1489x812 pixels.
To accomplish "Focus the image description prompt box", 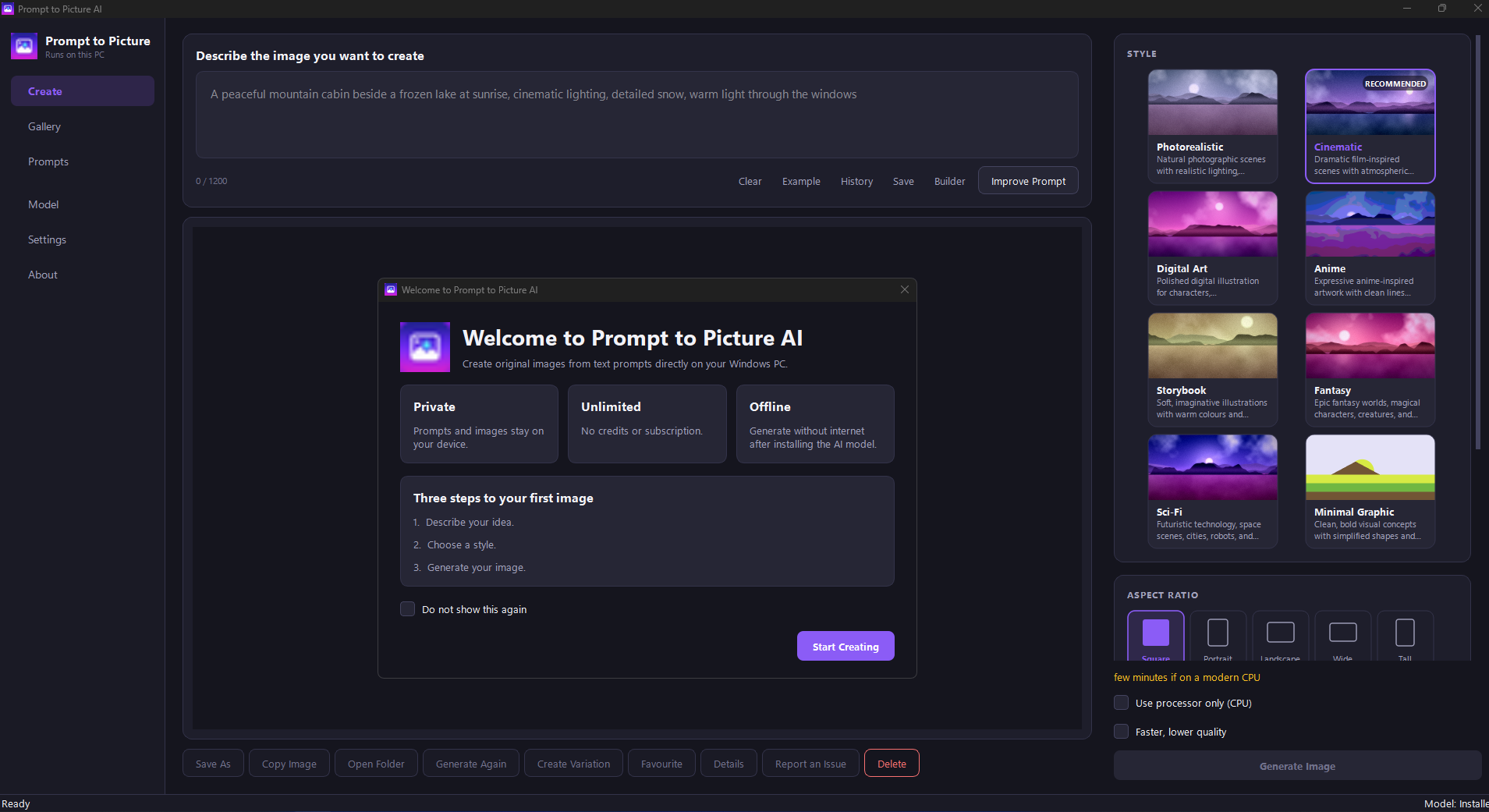I will click(x=636, y=115).
